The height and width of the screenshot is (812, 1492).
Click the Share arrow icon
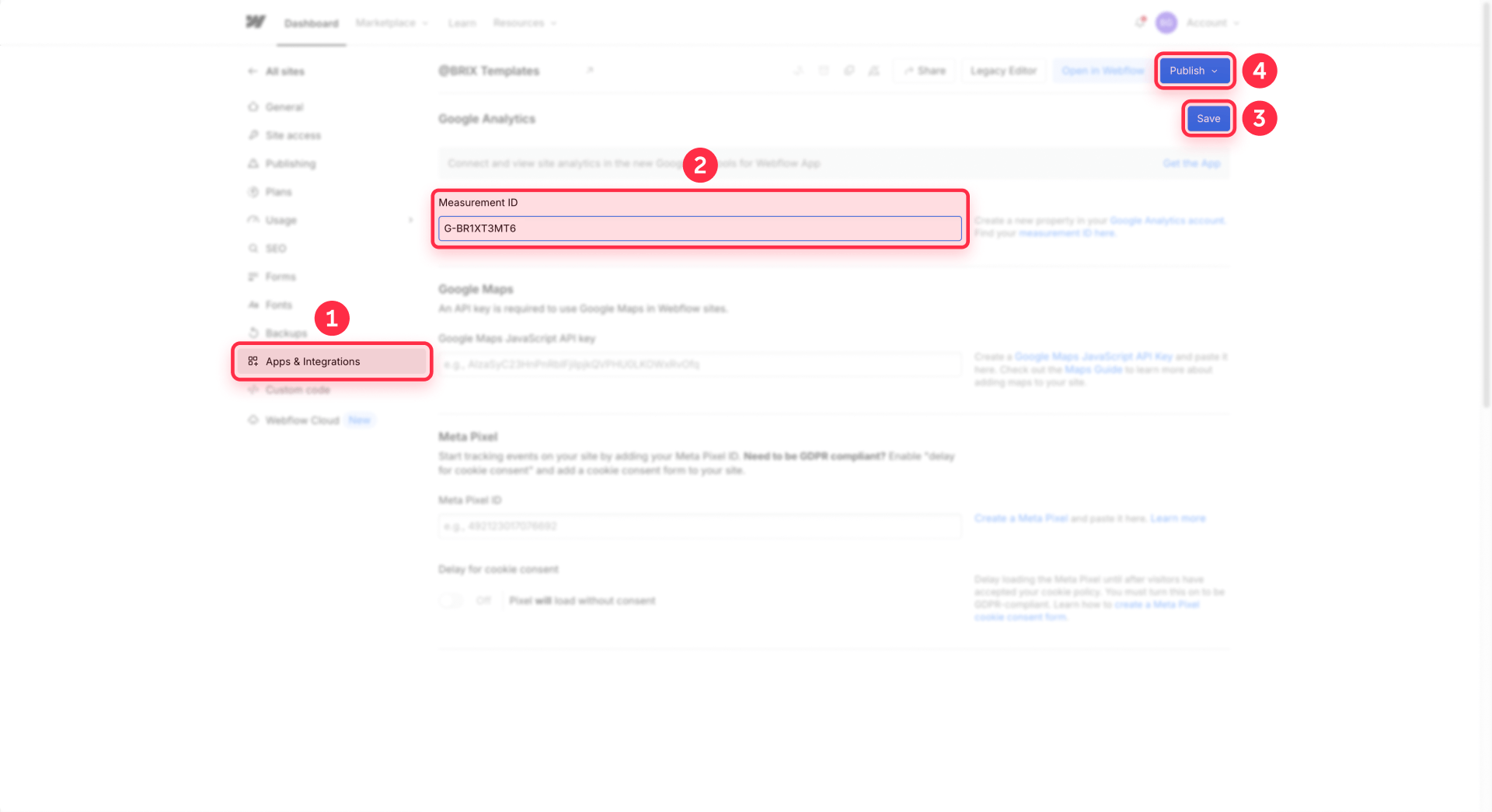point(909,71)
